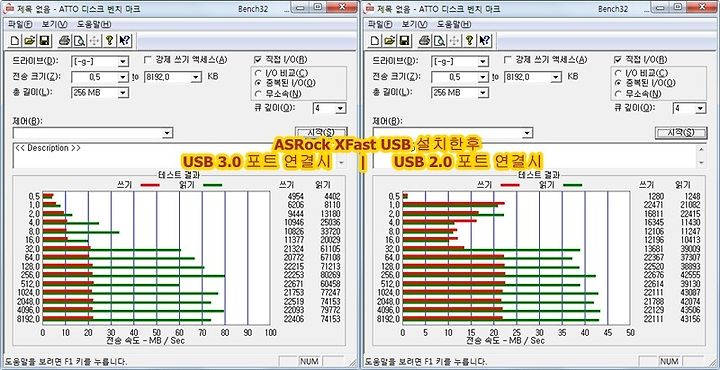The width and height of the screenshot is (720, 370).
Task: Open 큐 길이 dropdown in left window
Action: click(x=340, y=109)
